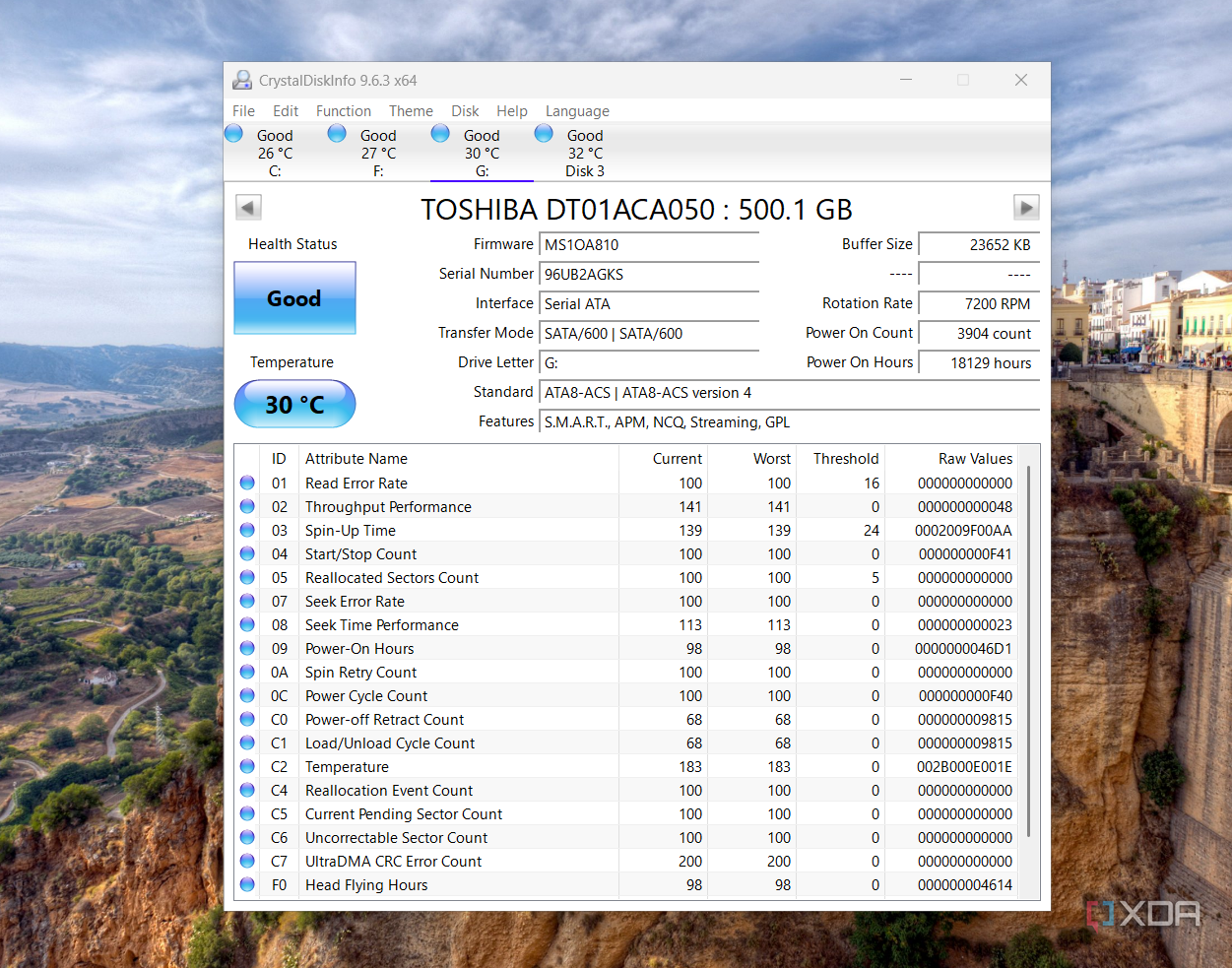Click the Transfer Mode field SATA/600
Viewport: 1232px width, 968px height.
point(650,333)
